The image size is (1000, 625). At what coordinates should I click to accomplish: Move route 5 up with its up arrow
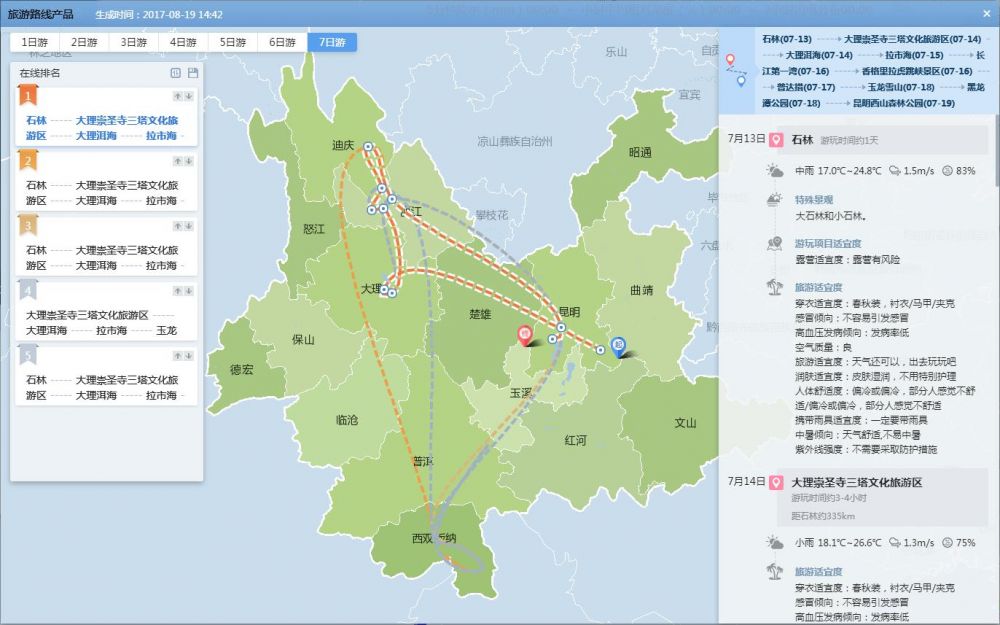[x=177, y=356]
